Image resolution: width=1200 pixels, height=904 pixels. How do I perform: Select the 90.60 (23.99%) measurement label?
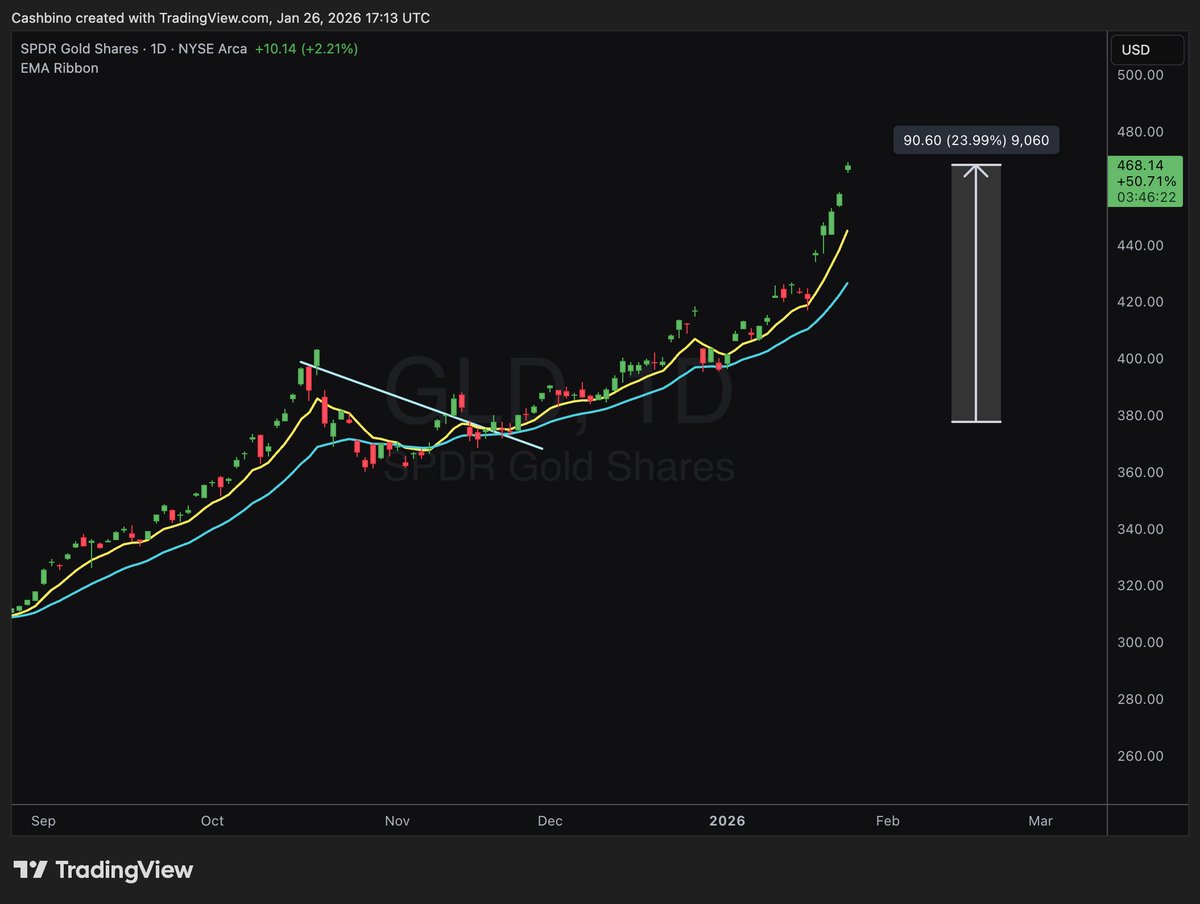pyautogui.click(x=976, y=140)
